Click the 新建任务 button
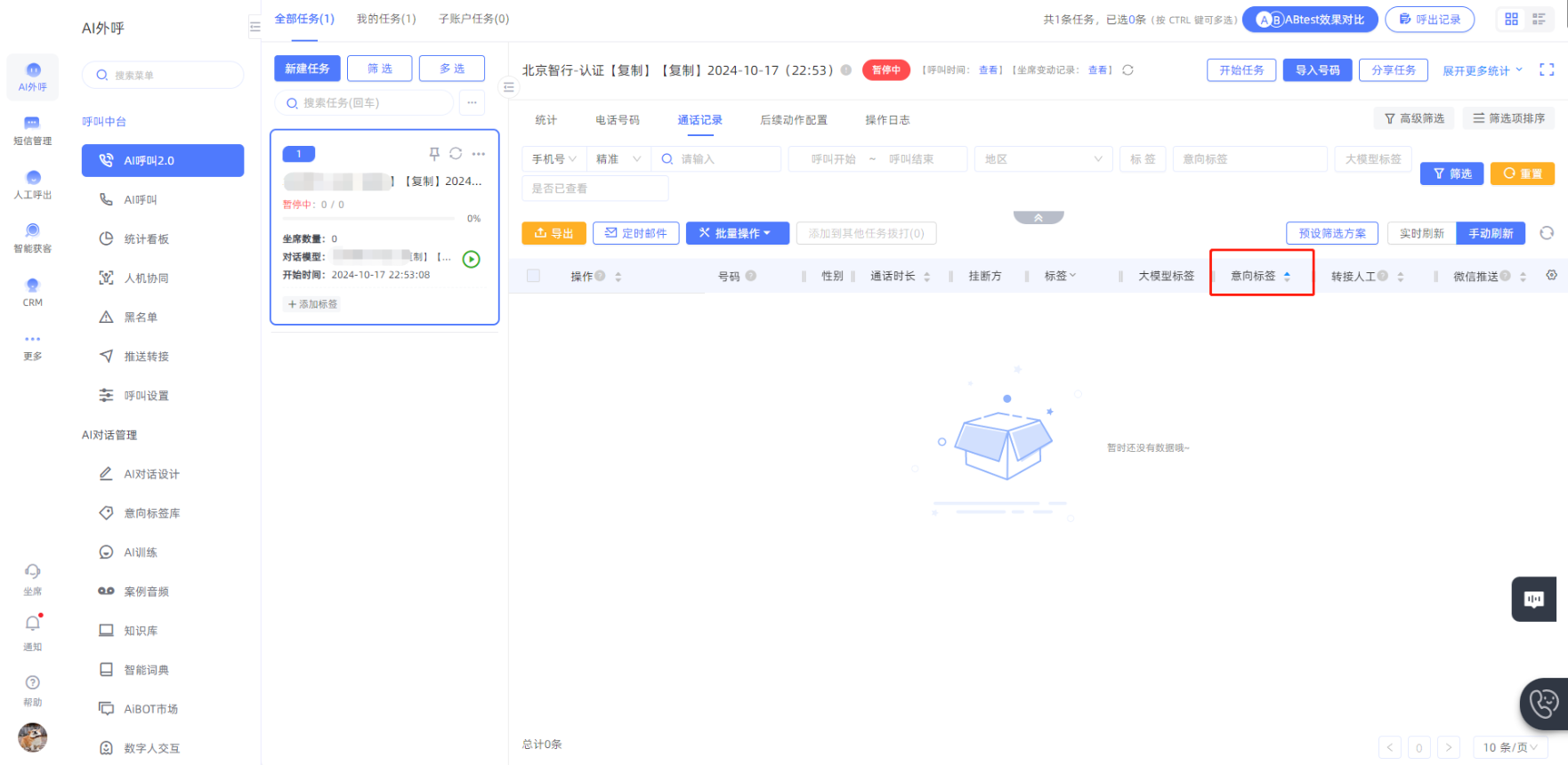Viewport: 1568px width, 765px height. point(307,68)
